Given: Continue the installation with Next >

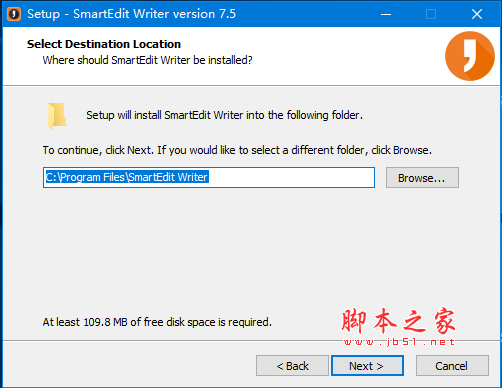Looking at the screenshot, I should (367, 366).
